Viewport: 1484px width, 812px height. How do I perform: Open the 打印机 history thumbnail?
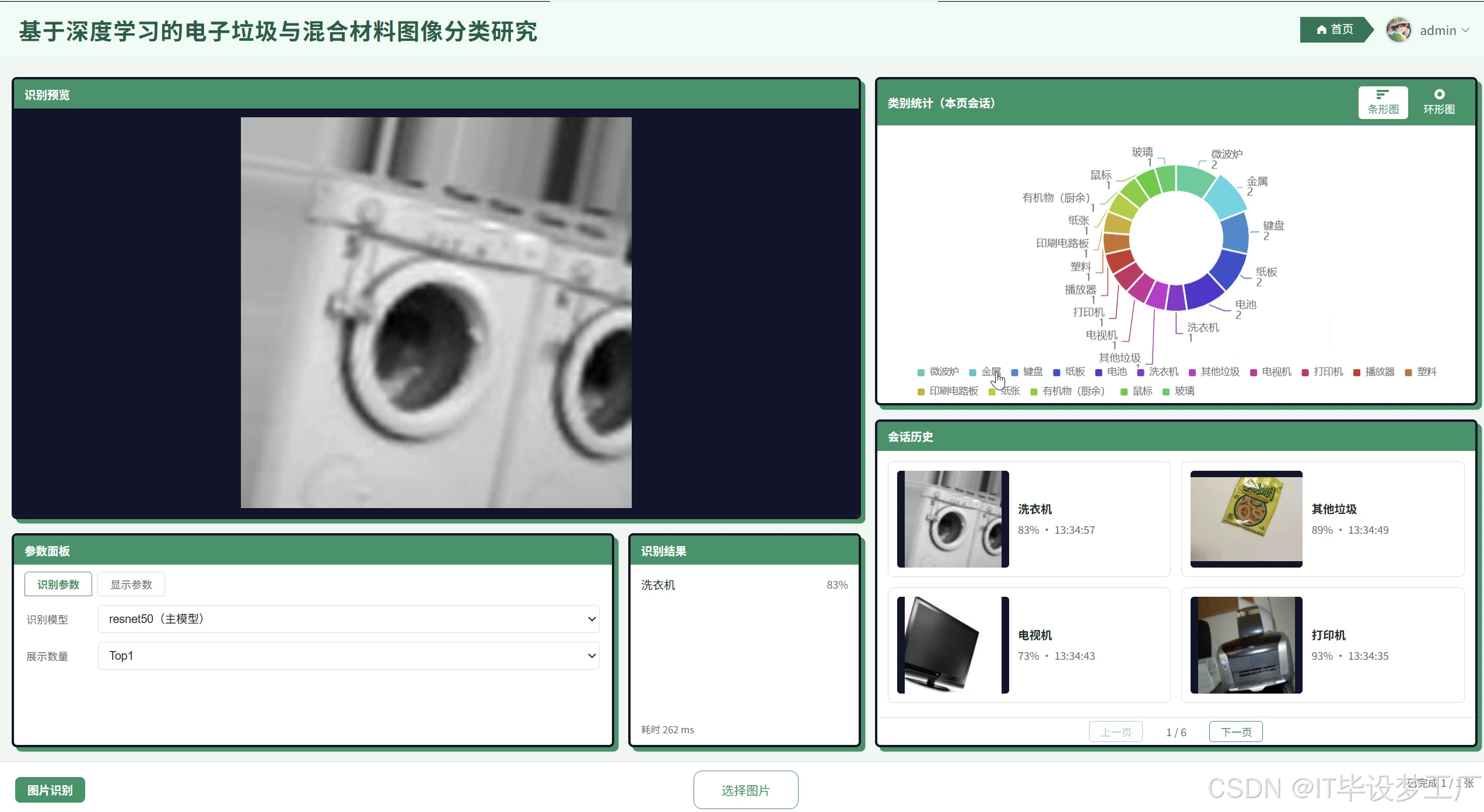[1247, 645]
